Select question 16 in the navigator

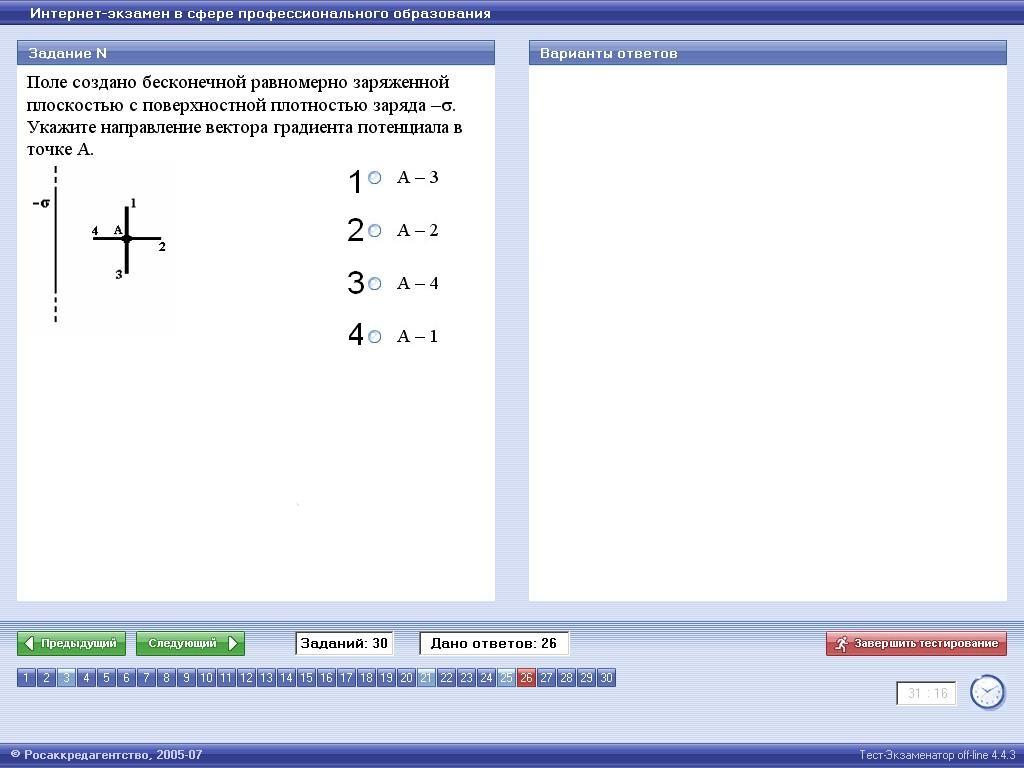[326, 678]
